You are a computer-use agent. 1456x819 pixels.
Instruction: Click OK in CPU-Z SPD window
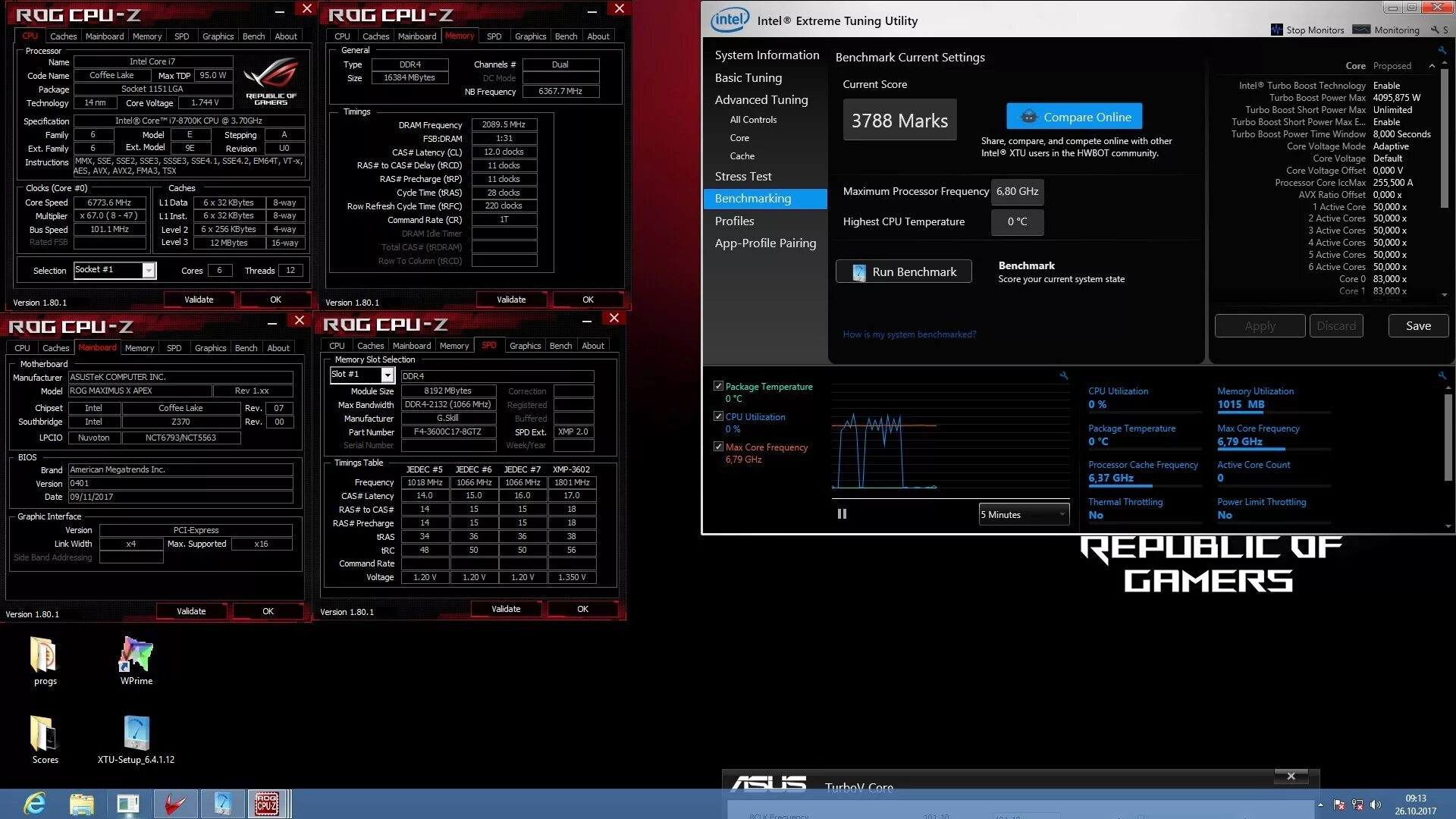click(x=582, y=609)
